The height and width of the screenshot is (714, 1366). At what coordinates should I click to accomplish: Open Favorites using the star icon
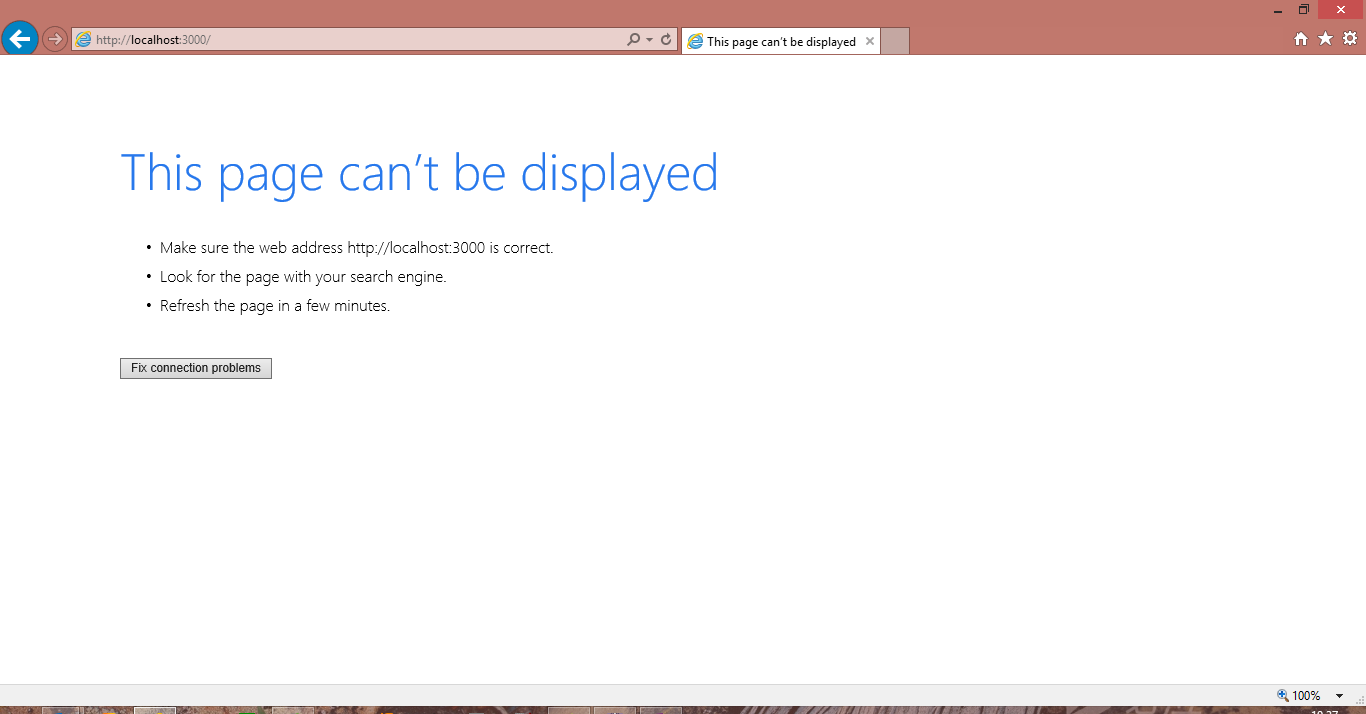click(1325, 39)
